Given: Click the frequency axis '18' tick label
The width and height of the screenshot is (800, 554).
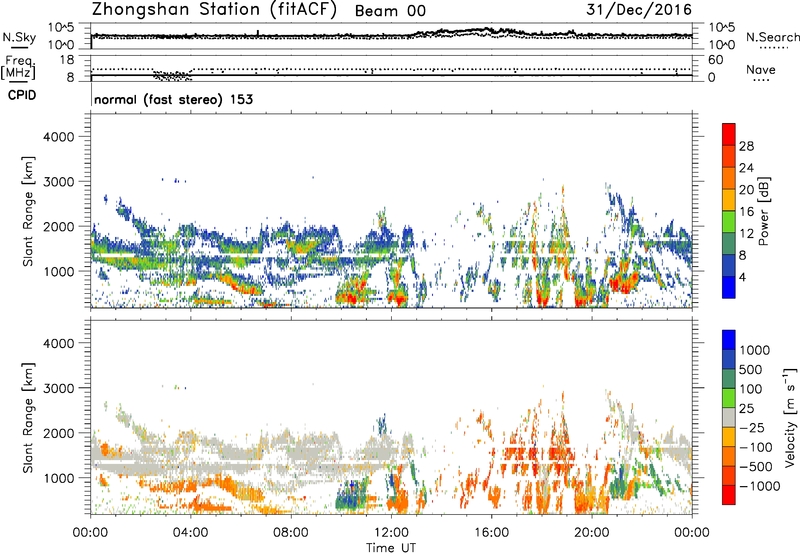Looking at the screenshot, I should (67, 60).
